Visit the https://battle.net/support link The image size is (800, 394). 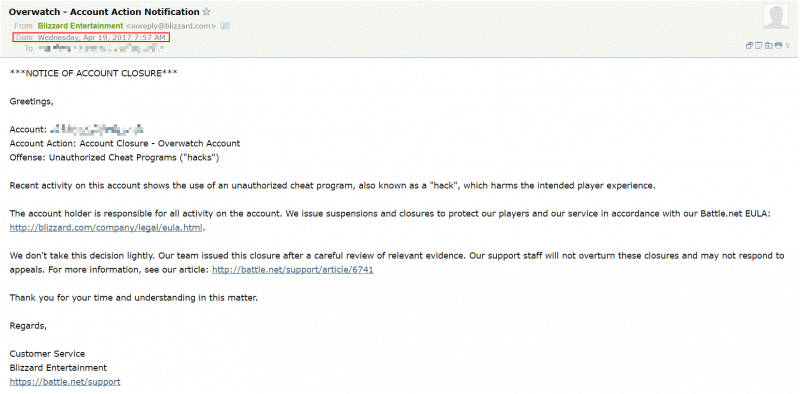[x=65, y=381]
